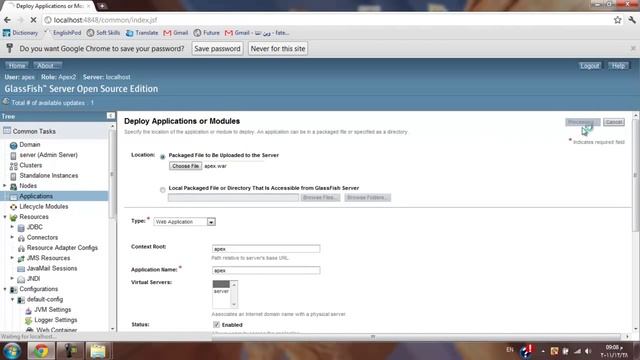This screenshot has height=360, width=640.
Task: Click the Choose File button
Action: (x=185, y=166)
